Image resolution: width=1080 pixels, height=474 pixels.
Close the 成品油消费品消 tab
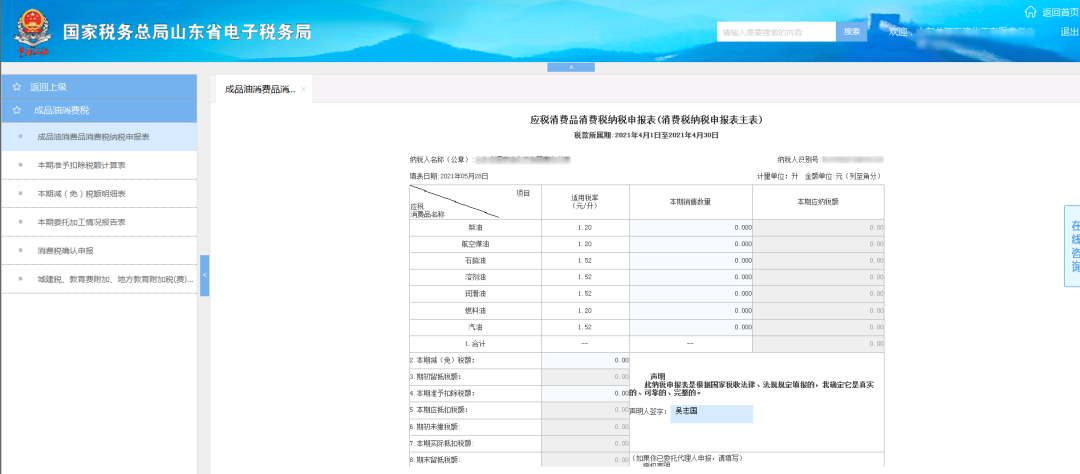tap(303, 90)
